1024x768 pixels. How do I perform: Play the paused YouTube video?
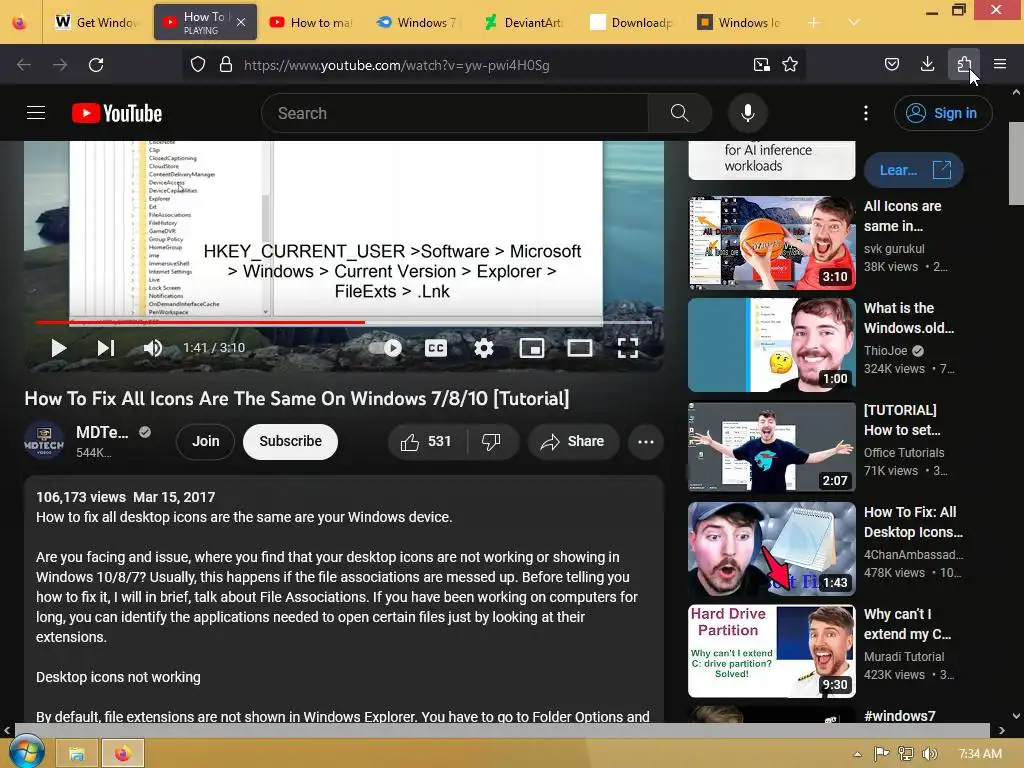coord(59,348)
